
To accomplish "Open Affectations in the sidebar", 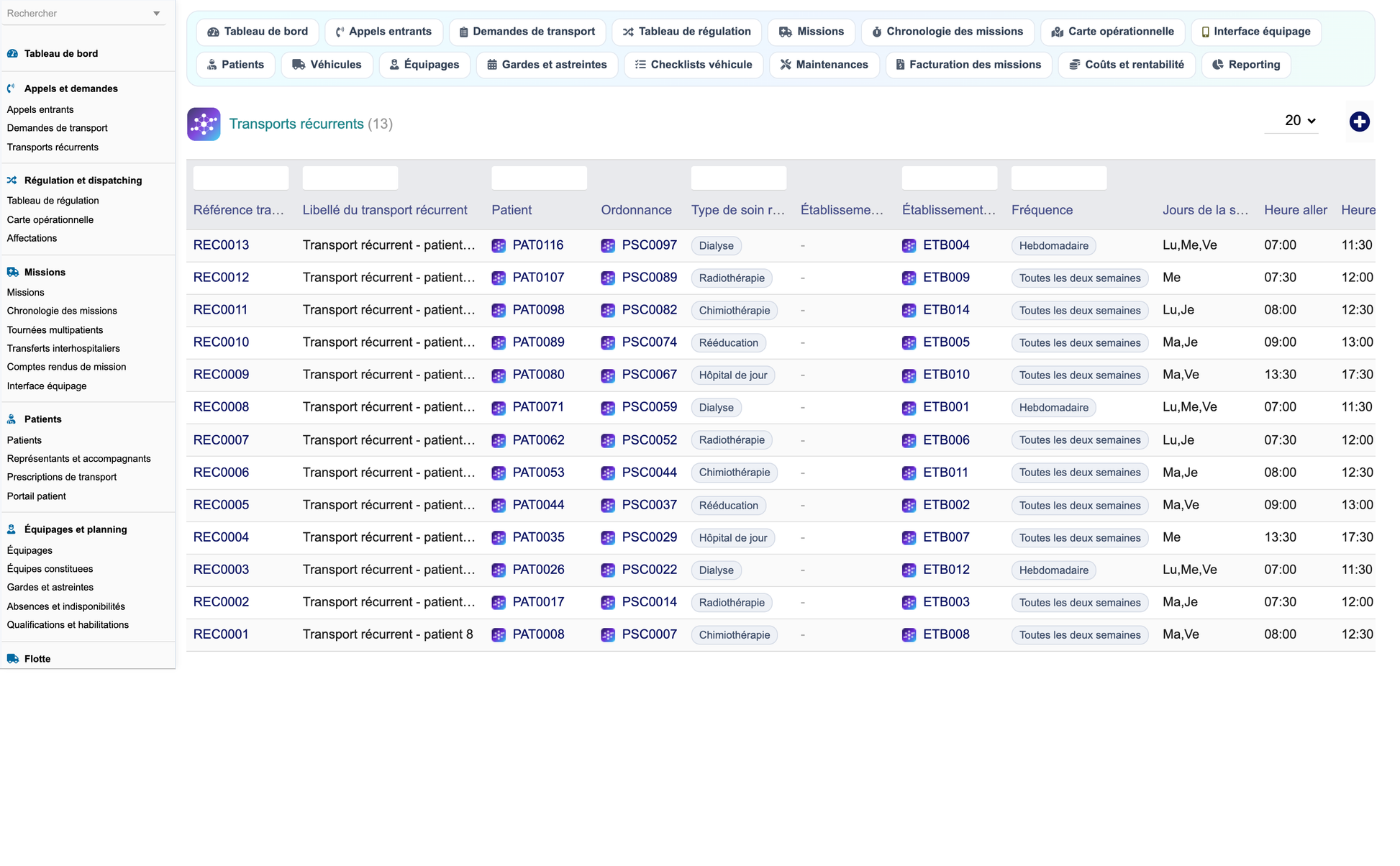I will (32, 238).
